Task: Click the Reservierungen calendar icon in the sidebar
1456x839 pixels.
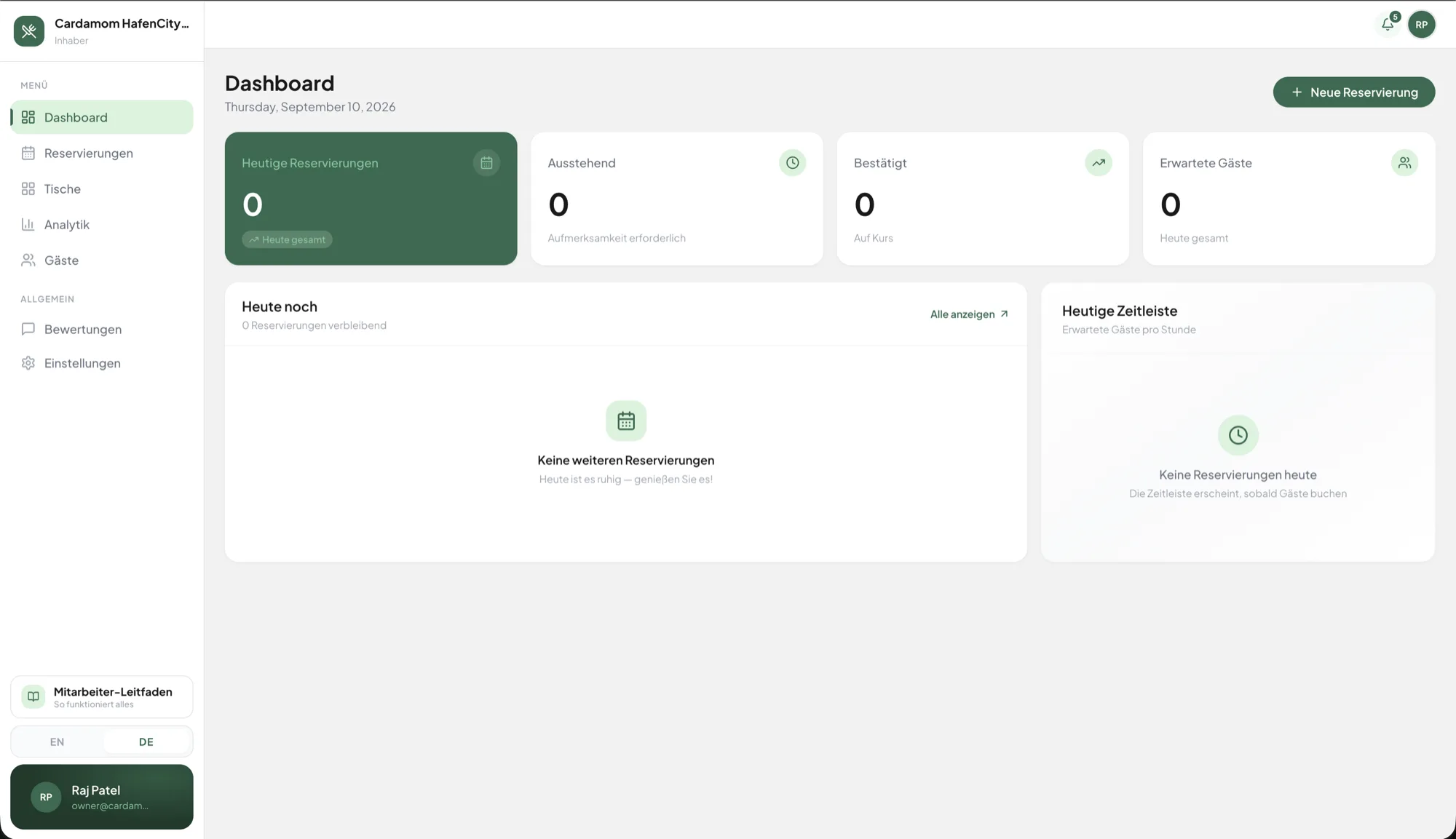Action: (28, 153)
